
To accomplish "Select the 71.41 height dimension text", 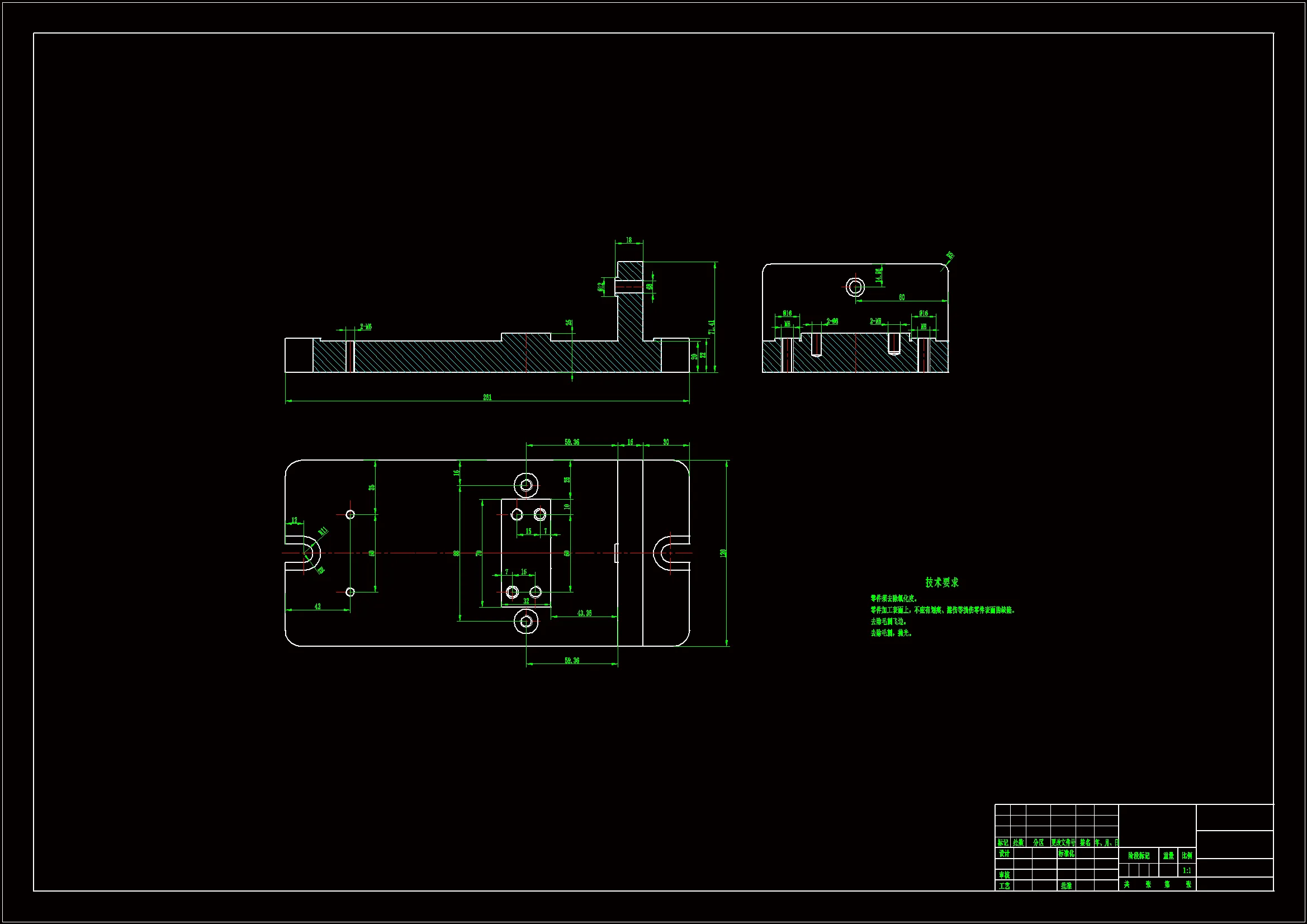I will click(711, 327).
